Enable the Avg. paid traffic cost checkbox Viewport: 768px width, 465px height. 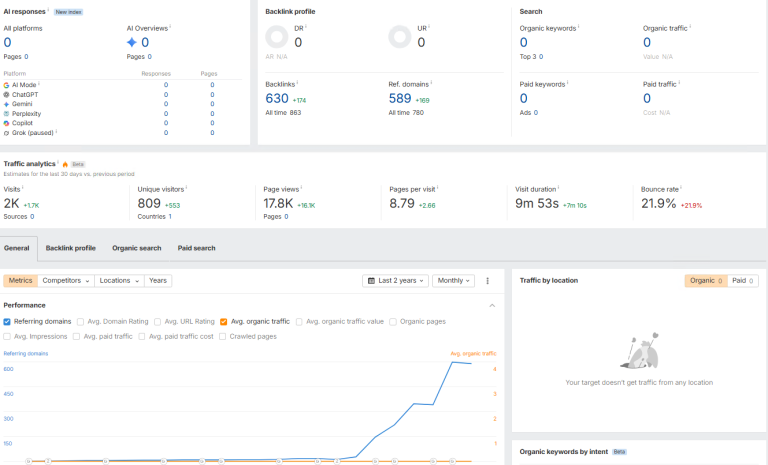pyautogui.click(x=142, y=337)
